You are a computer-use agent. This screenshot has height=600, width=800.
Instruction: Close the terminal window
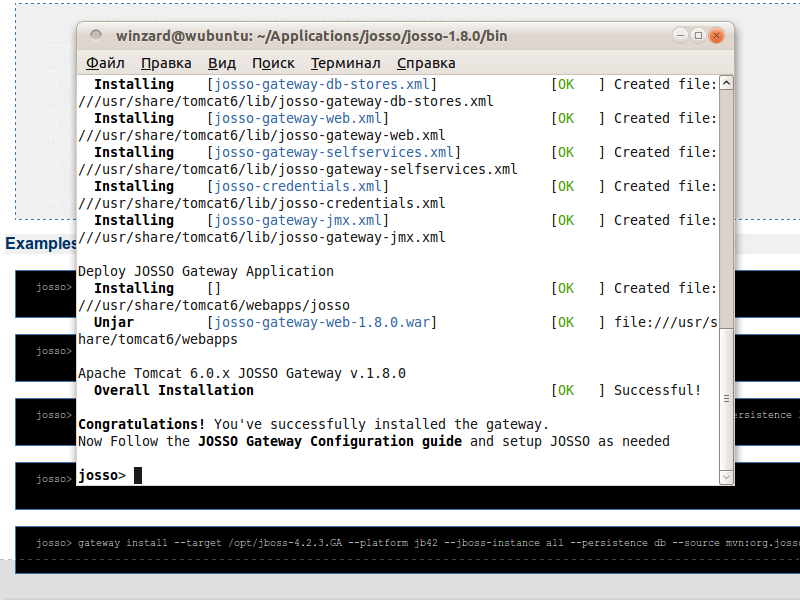[717, 36]
